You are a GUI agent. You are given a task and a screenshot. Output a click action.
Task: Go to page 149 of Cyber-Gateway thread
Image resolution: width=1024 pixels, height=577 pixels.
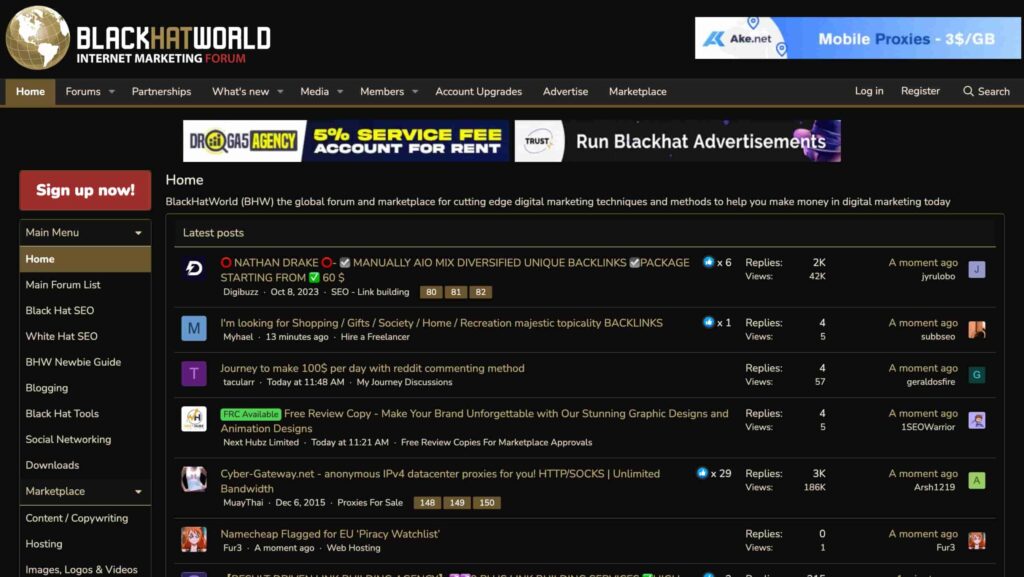pyautogui.click(x=457, y=503)
